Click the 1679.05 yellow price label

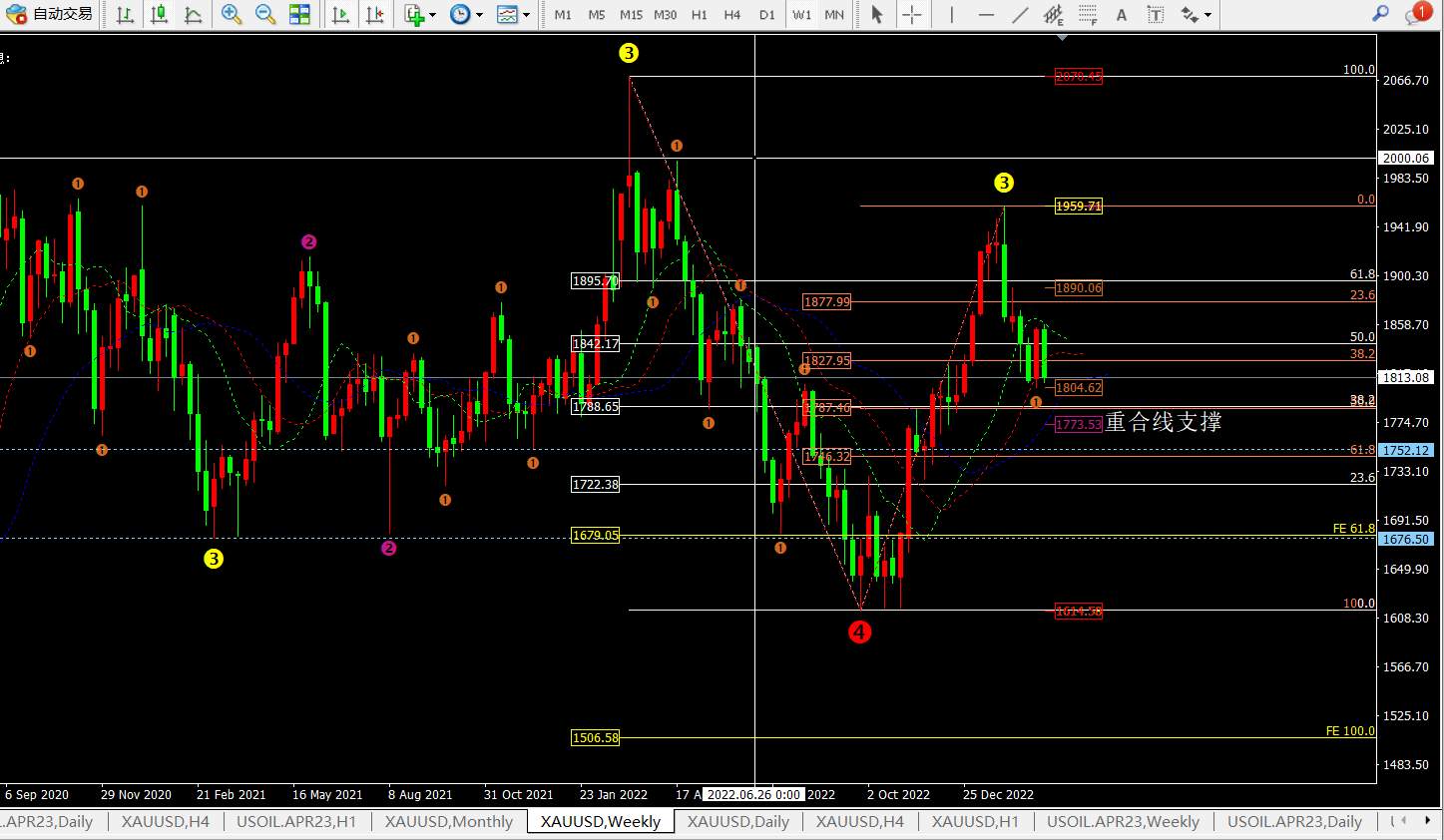[595, 536]
